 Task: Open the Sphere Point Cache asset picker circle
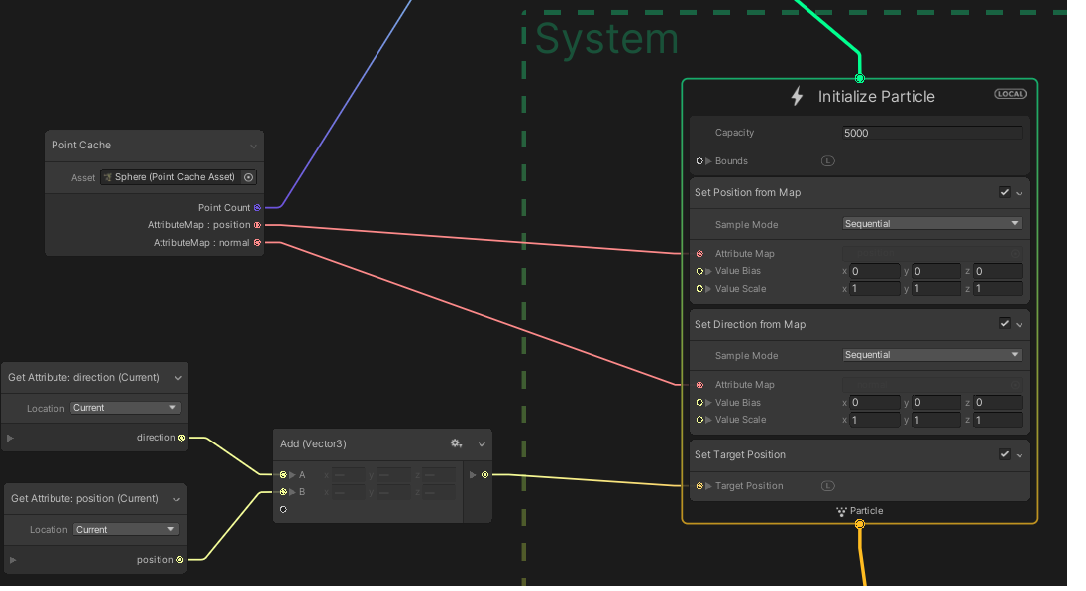249,177
